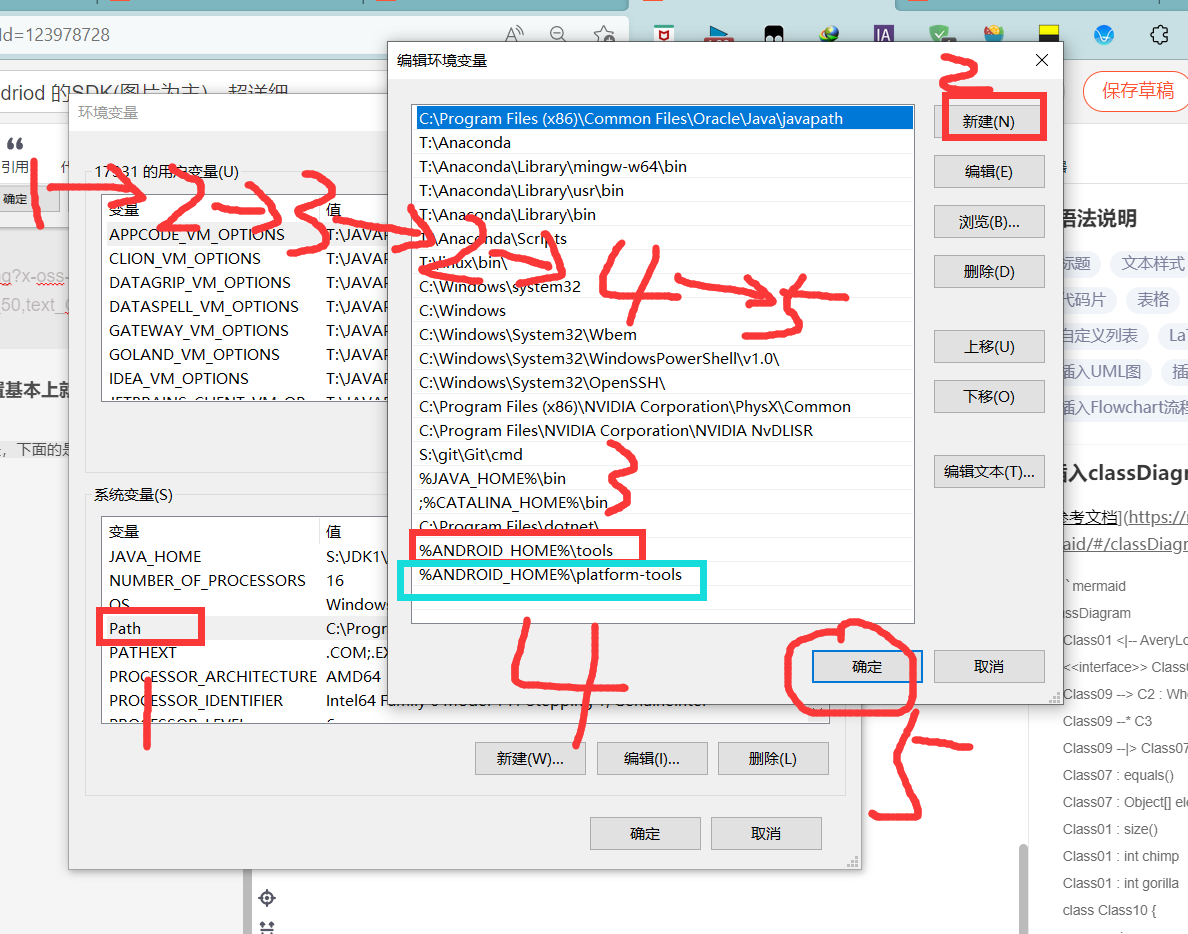Click the 浏览(B)... button

pyautogui.click(x=989, y=221)
